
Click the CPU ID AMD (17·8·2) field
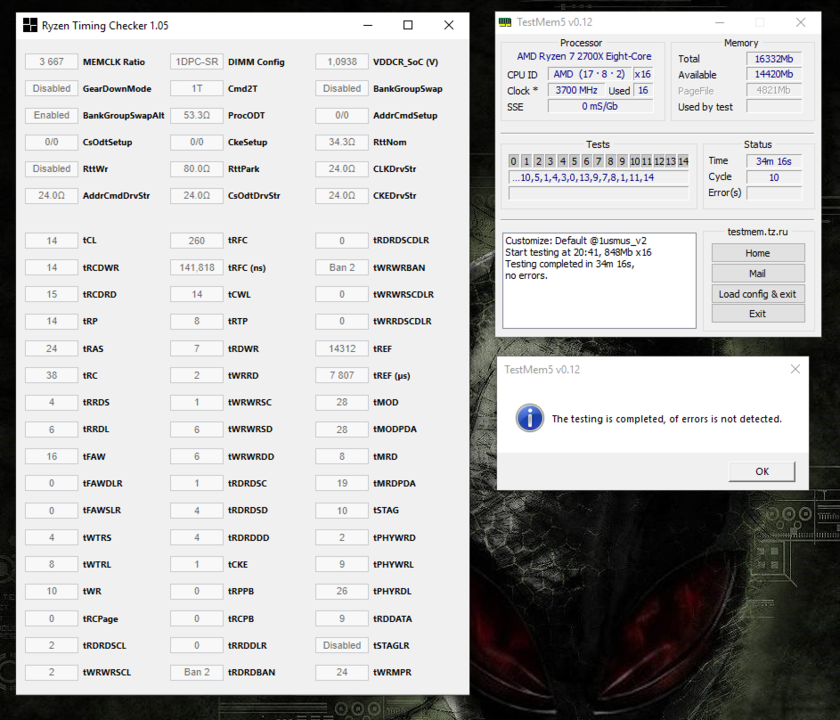(589, 74)
